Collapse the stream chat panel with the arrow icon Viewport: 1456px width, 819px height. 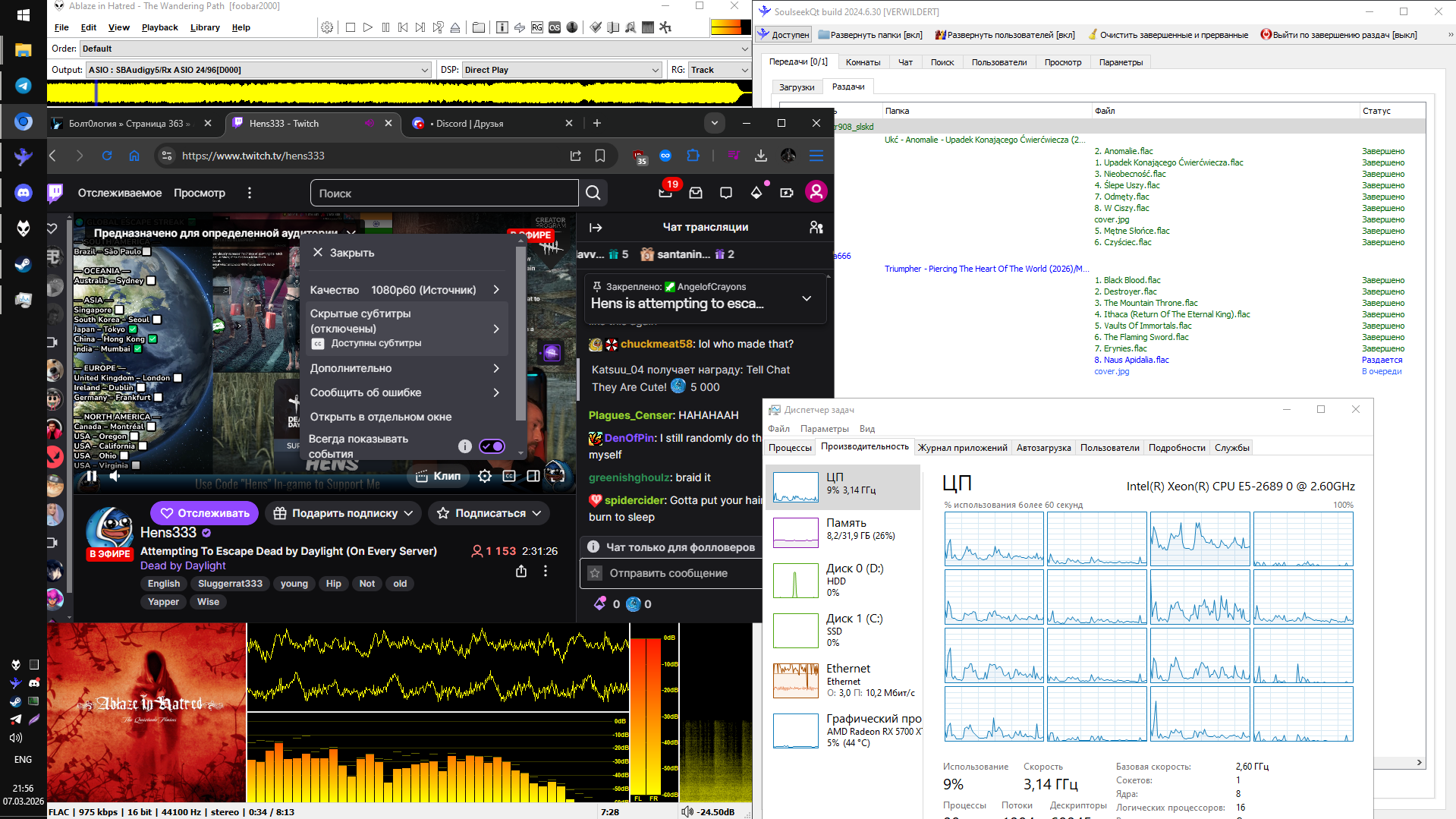[596, 227]
